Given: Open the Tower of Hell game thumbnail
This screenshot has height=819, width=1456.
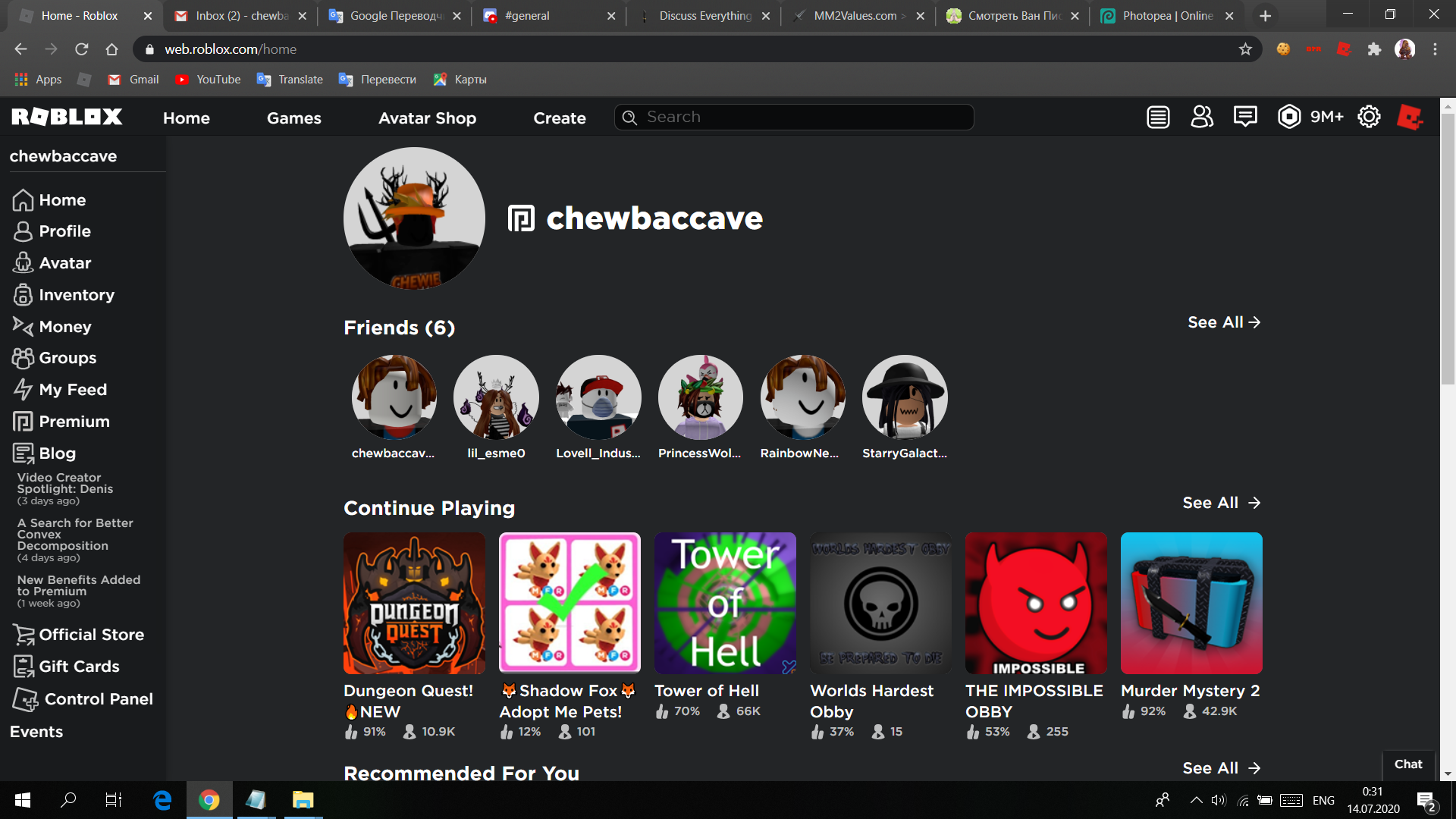Looking at the screenshot, I should (x=725, y=603).
